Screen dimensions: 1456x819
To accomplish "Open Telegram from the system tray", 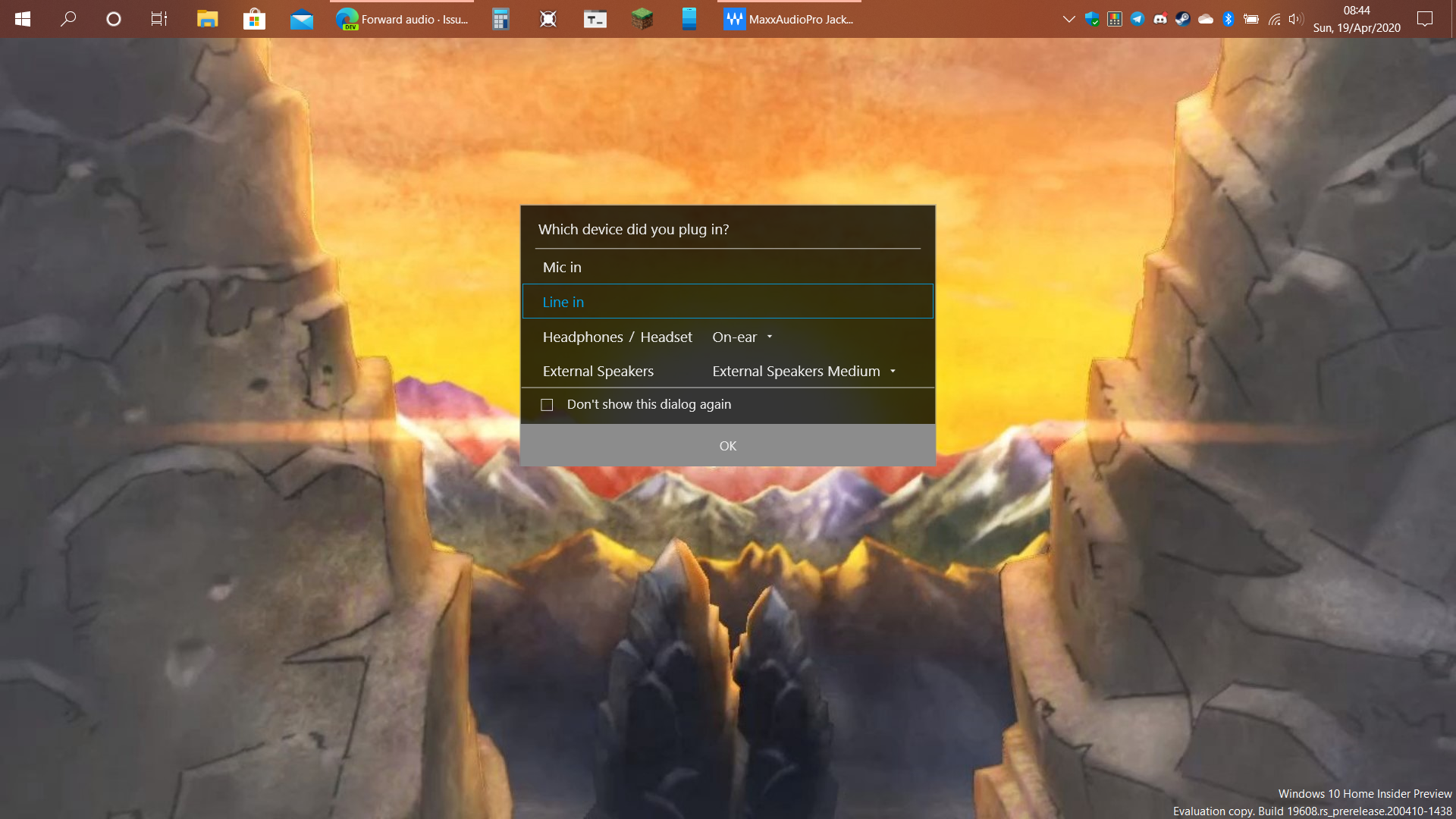I will coord(1137,19).
